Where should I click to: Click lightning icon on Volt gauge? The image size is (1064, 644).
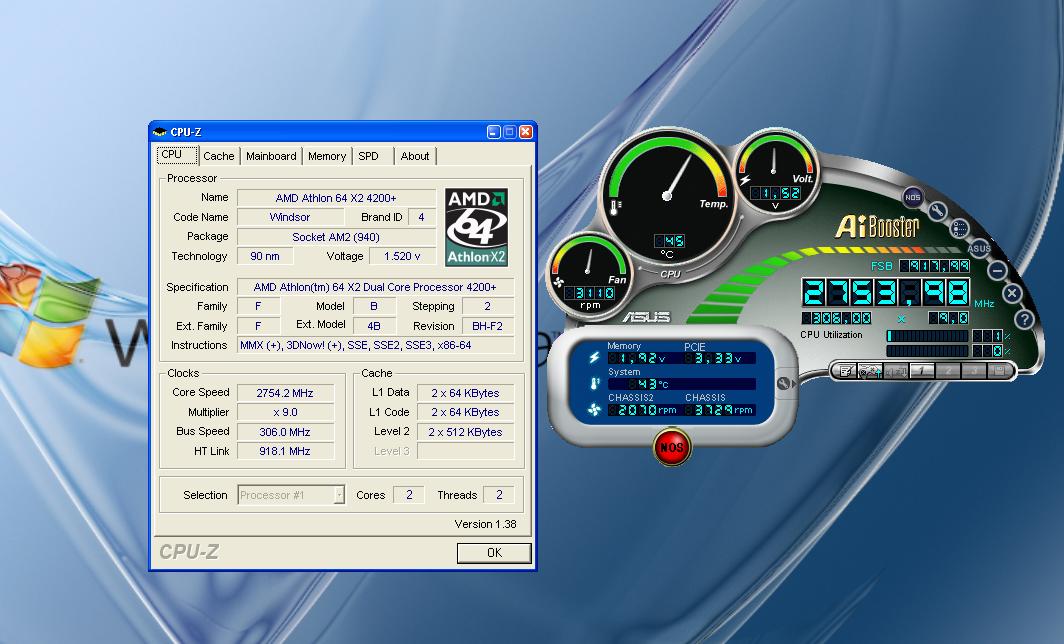[745, 180]
